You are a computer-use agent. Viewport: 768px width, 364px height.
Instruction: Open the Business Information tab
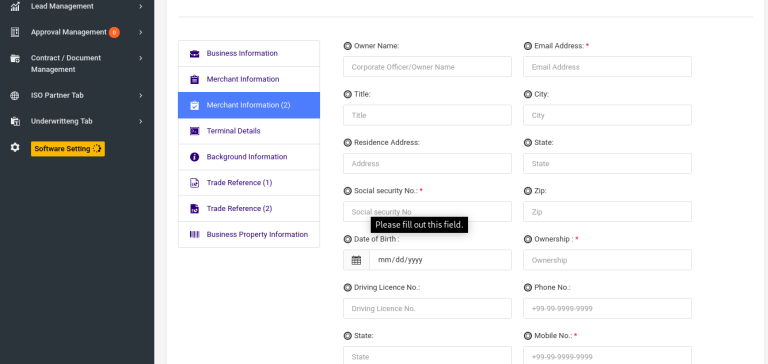[249, 53]
